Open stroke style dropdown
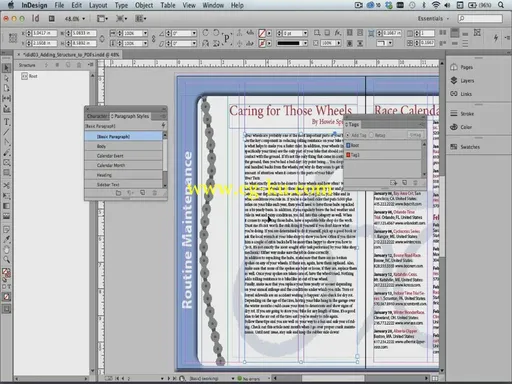512x384 pixels. click(305, 43)
